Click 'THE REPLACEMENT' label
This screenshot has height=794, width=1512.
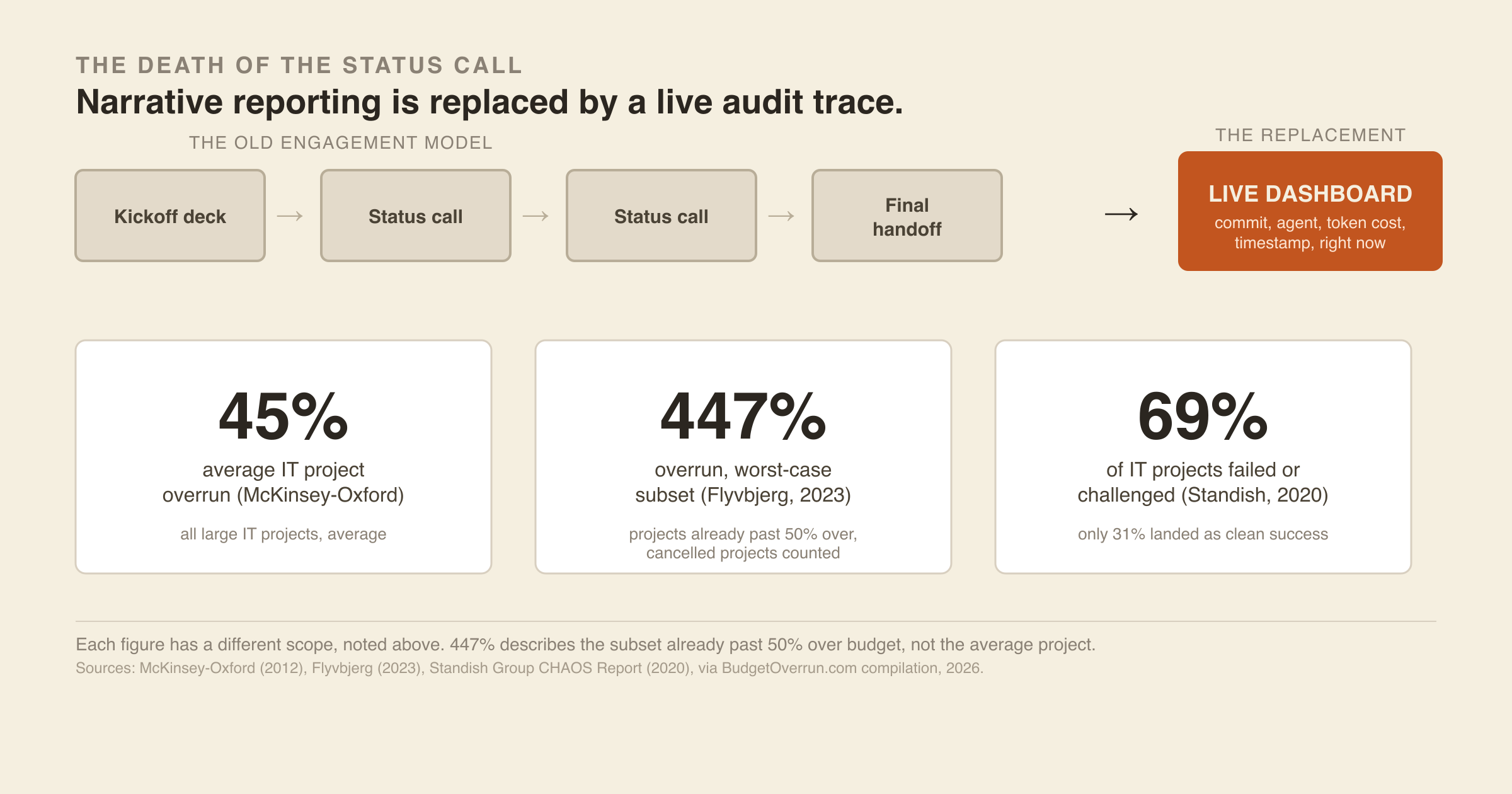coord(1310,135)
